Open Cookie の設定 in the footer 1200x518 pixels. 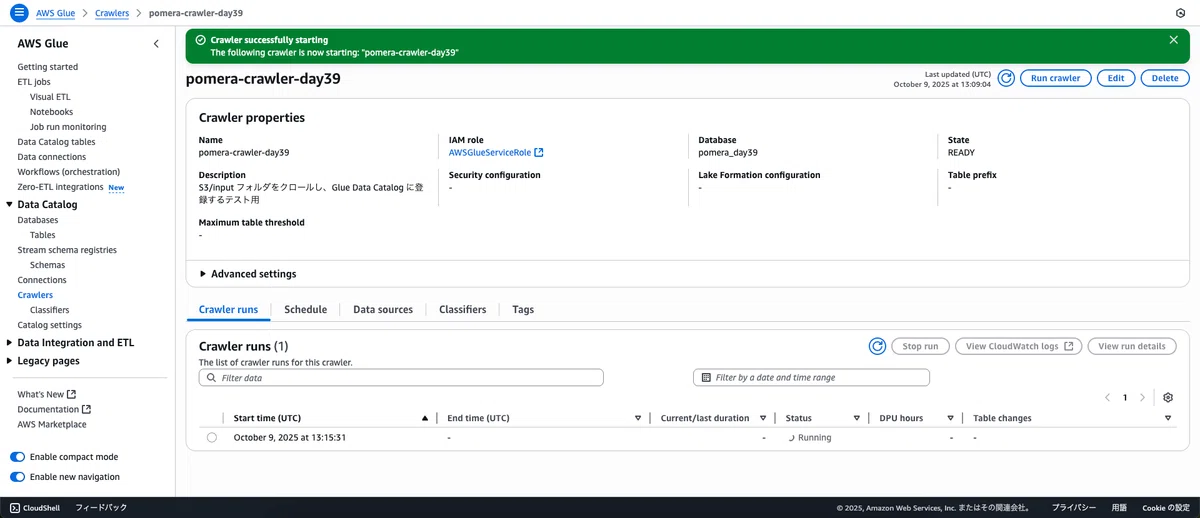[x=1166, y=508]
